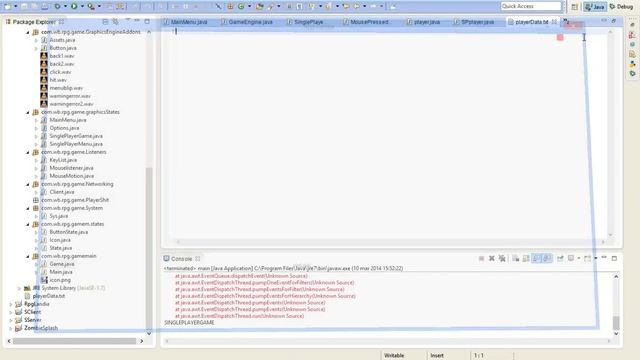Toggle Link with Editor in Package Explorer
The image size is (640, 360).
[x=116, y=21]
